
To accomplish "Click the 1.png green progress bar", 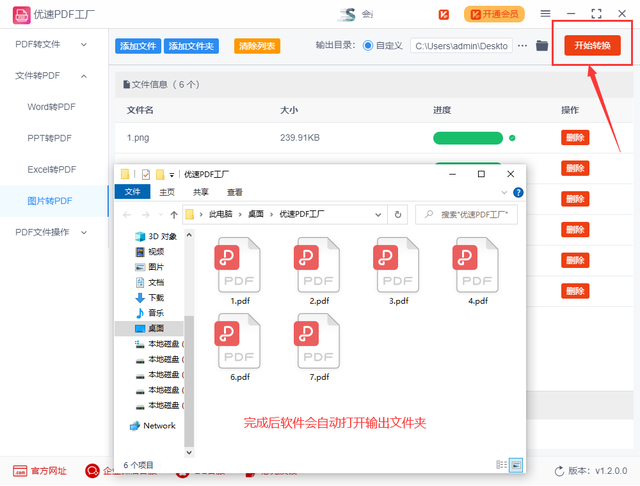I will pyautogui.click(x=467, y=138).
